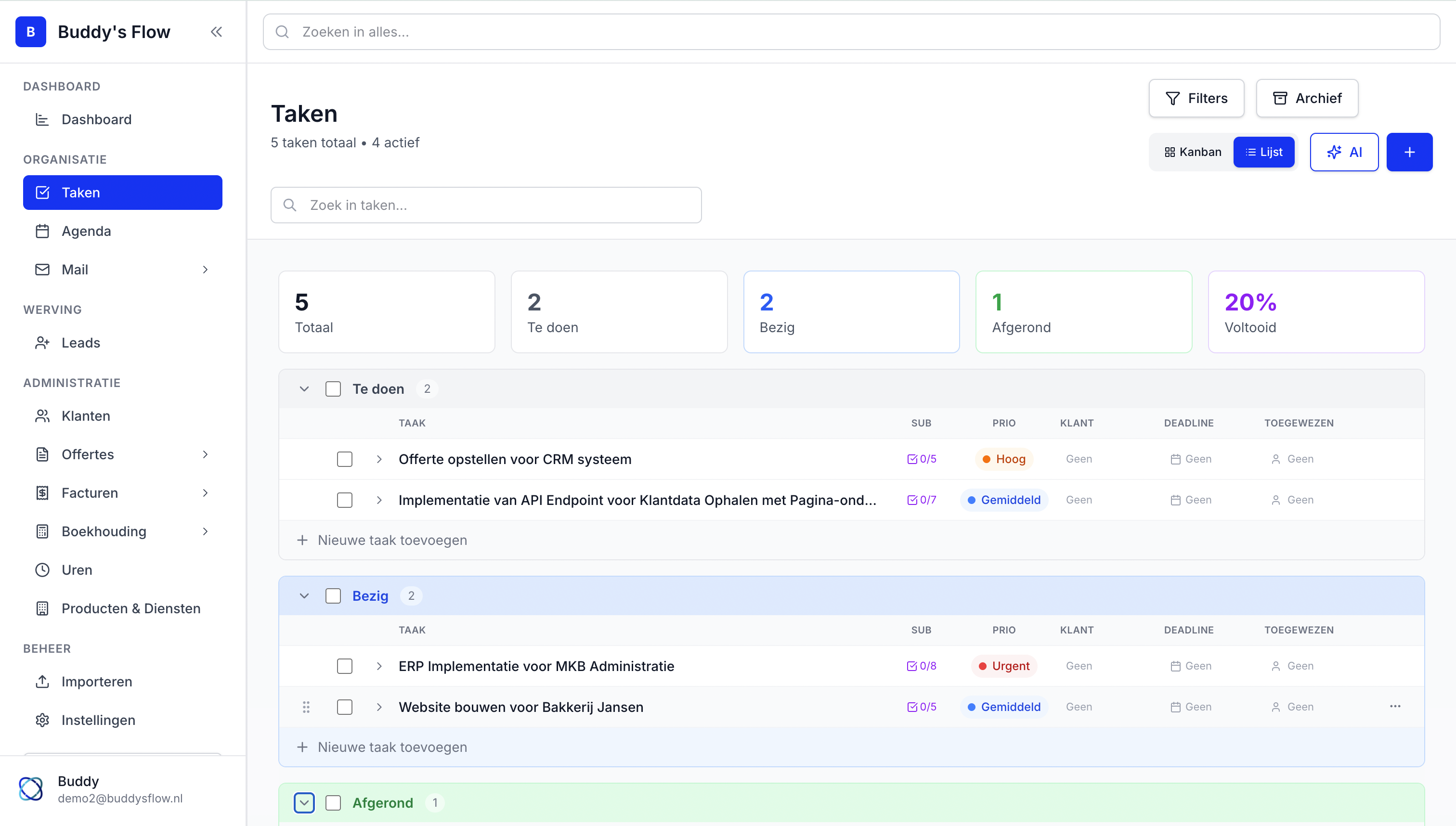
Task: Collapse the Te doen section
Action: (x=304, y=388)
